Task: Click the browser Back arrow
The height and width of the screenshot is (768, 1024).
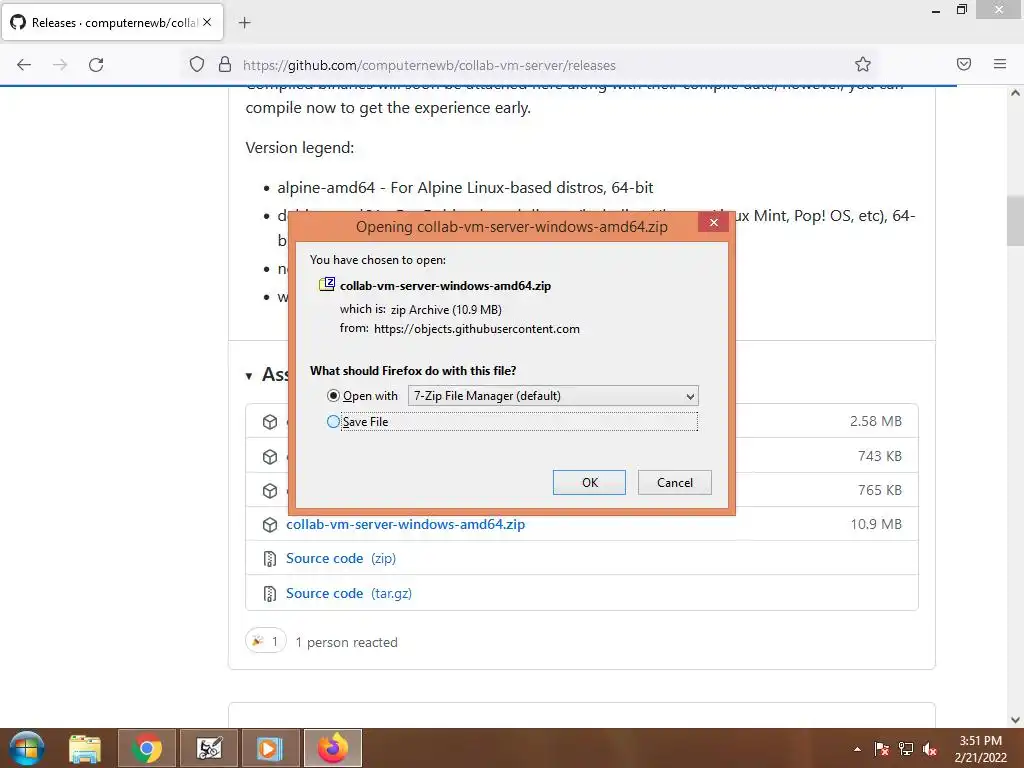Action: pyautogui.click(x=24, y=65)
